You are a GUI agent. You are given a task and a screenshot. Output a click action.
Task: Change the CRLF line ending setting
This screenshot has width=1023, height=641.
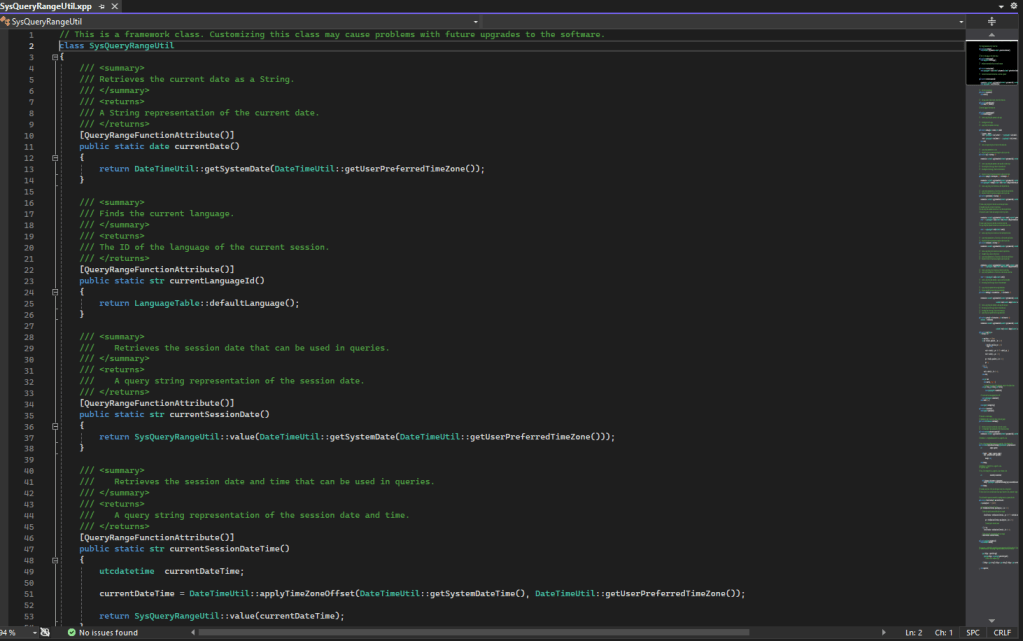click(x=1002, y=633)
